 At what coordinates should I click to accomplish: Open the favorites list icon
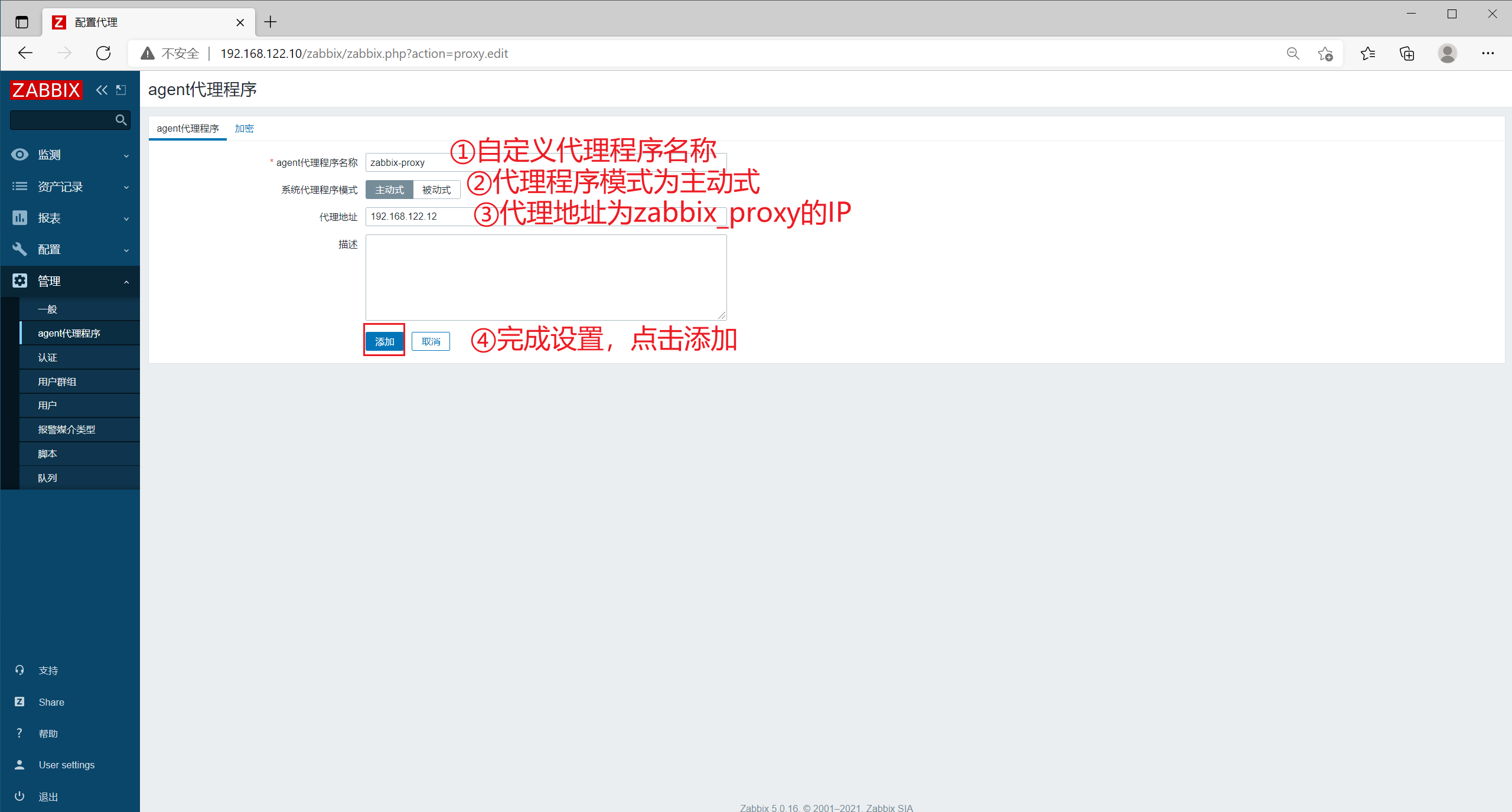point(1368,54)
